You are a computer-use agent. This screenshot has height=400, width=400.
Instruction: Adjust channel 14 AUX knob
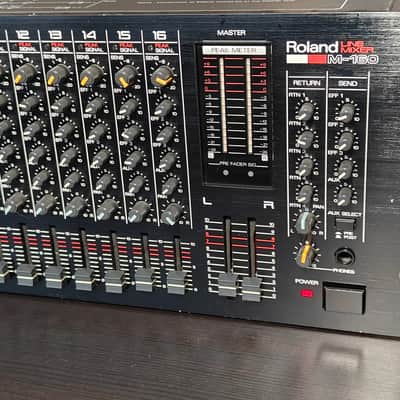pyautogui.click(x=103, y=182)
